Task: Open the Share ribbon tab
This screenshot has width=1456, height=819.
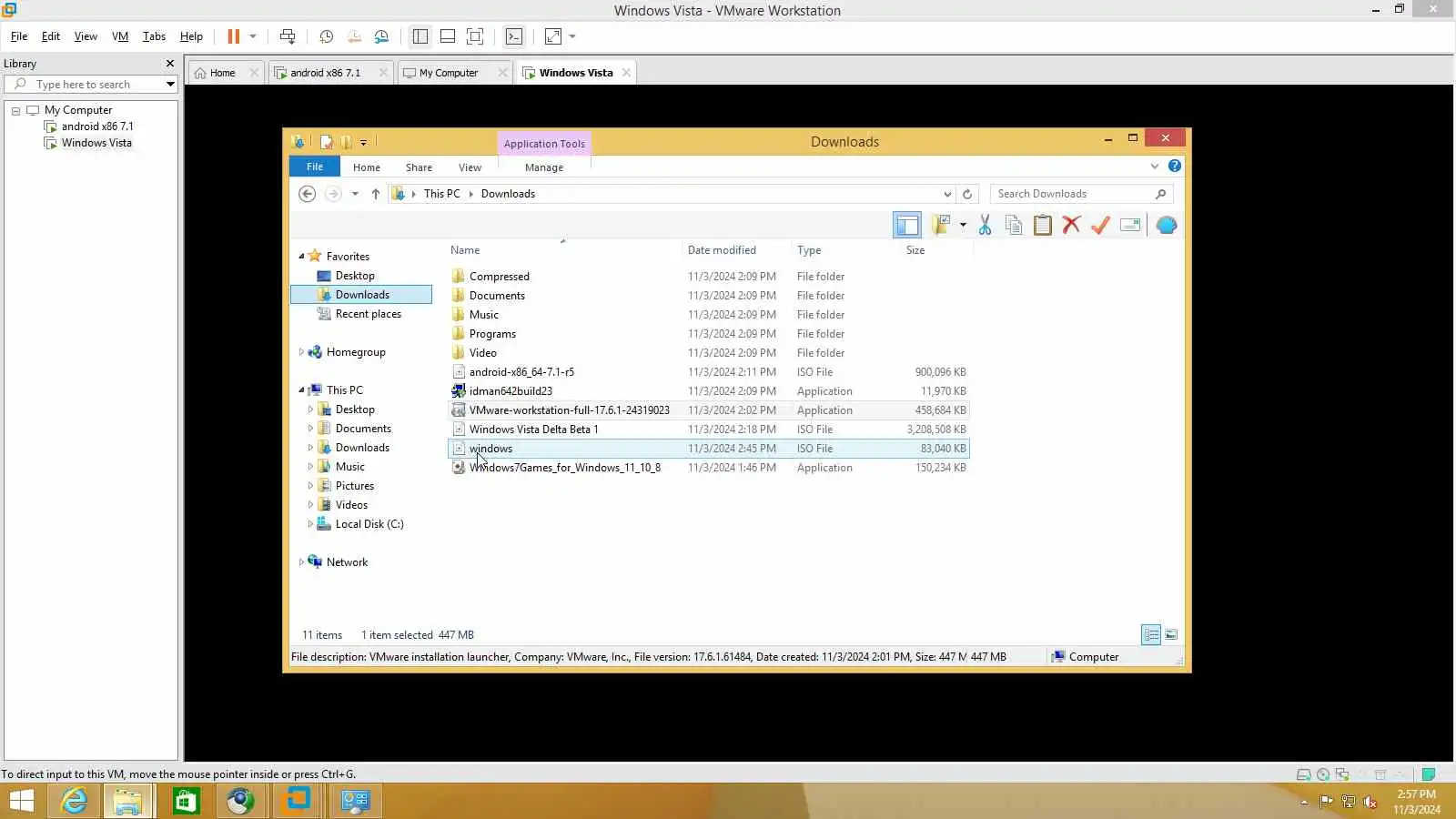Action: [419, 167]
